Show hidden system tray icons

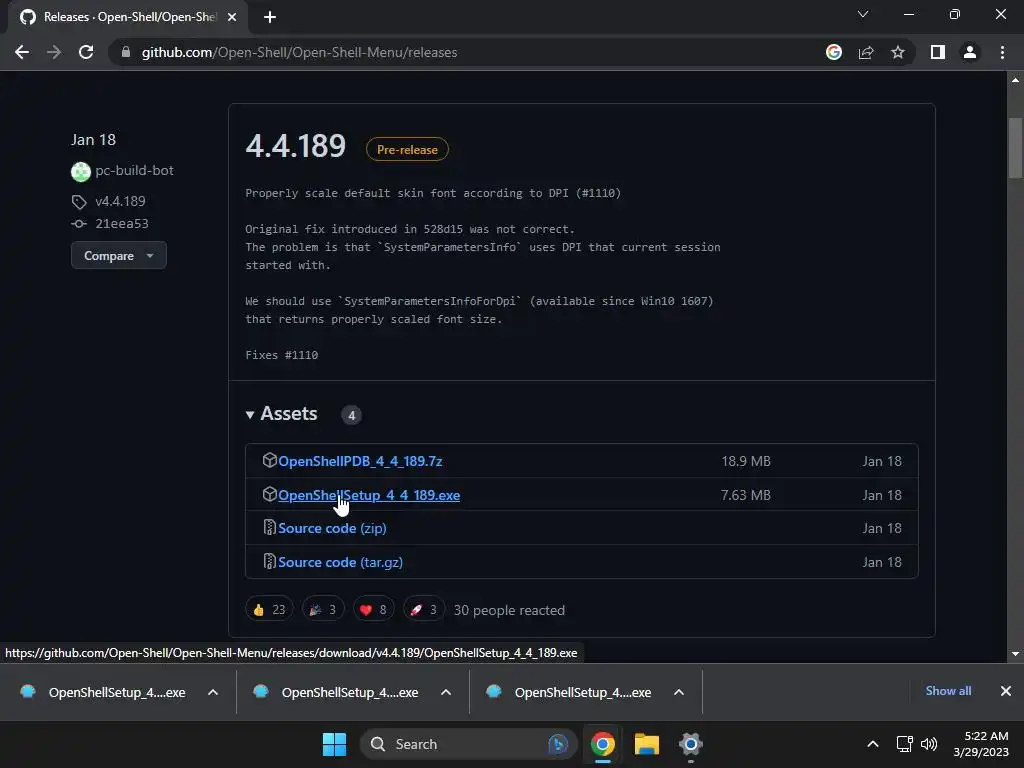872,744
